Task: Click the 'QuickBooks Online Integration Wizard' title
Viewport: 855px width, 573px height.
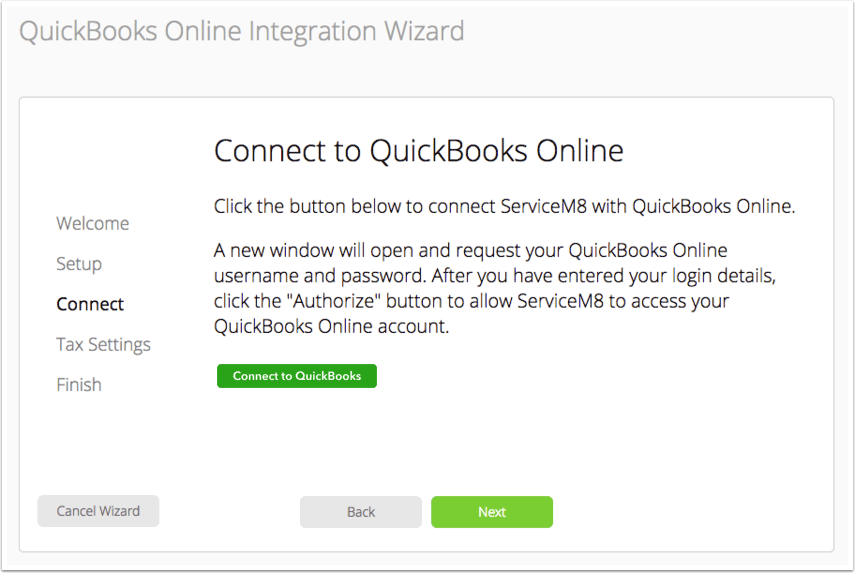Action: [242, 31]
